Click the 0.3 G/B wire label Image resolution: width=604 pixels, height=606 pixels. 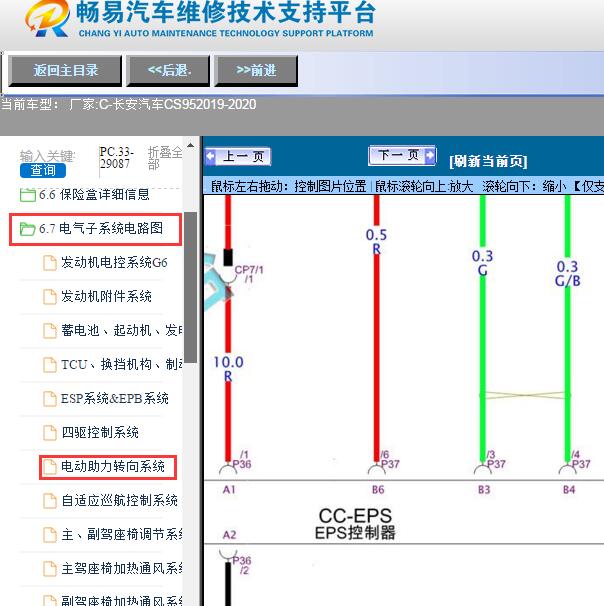[x=567, y=274]
